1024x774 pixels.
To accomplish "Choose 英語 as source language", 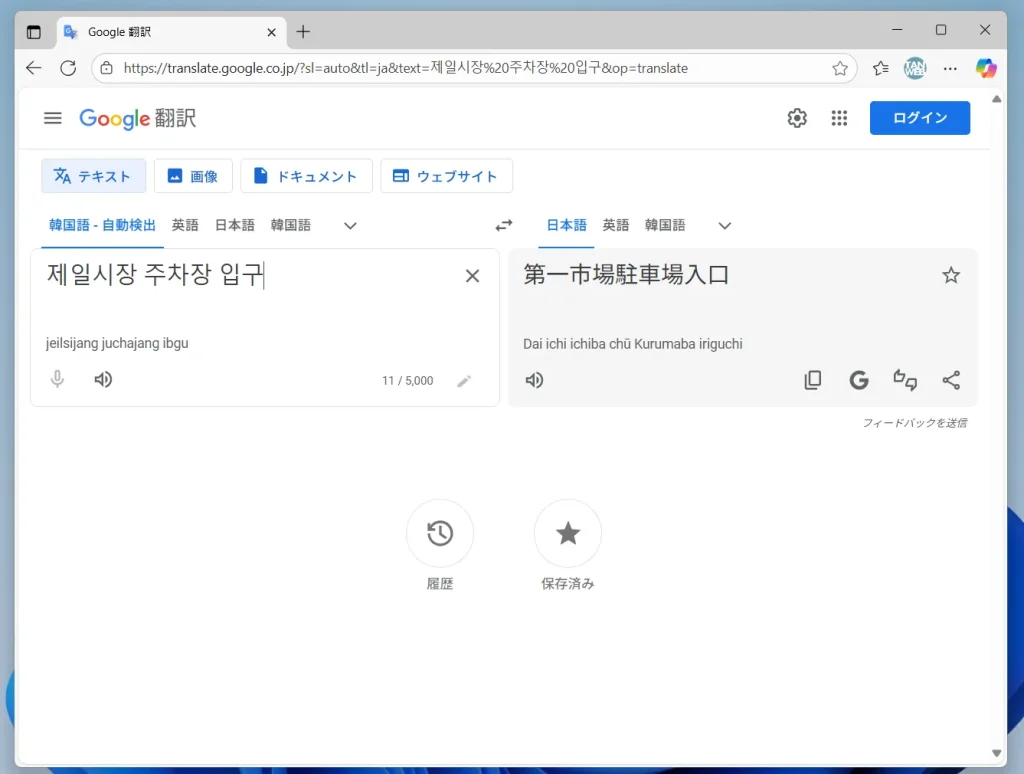I will [185, 225].
